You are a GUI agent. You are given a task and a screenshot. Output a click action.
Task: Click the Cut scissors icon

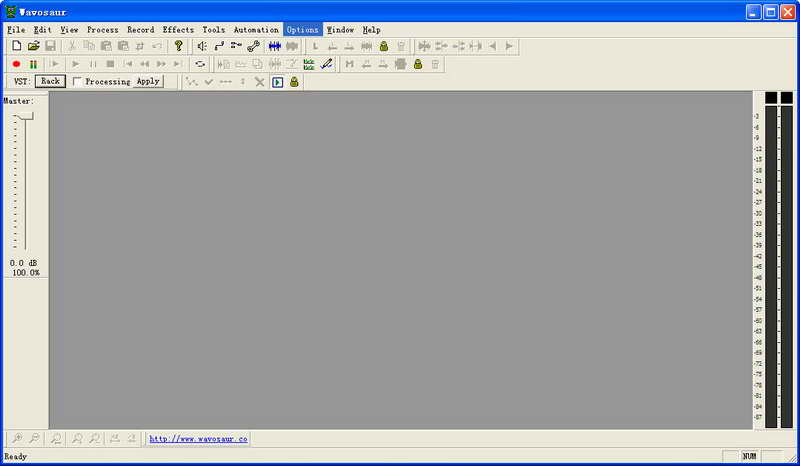(72, 46)
